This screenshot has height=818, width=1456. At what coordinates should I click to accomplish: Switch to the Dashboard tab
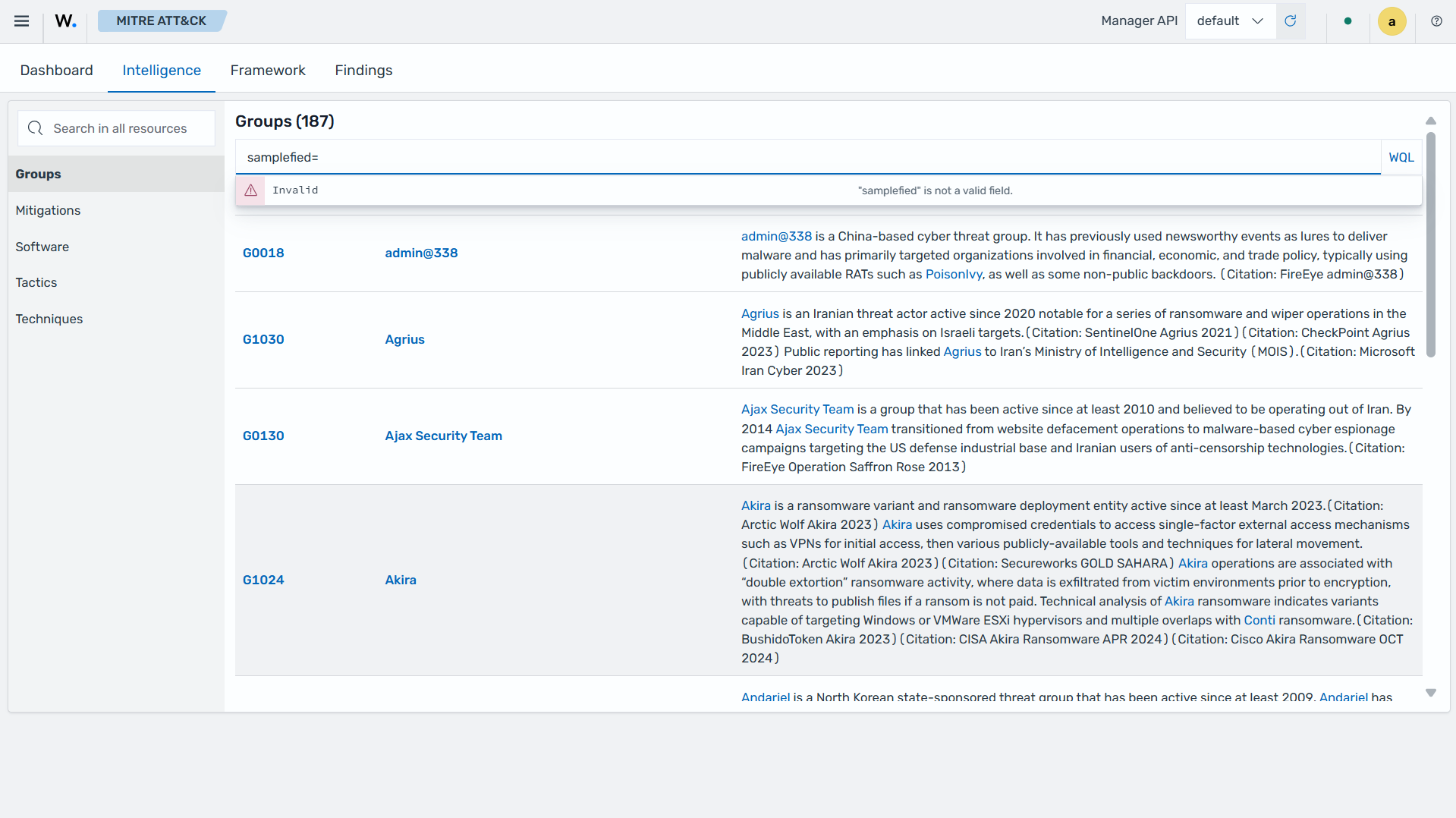coord(57,71)
